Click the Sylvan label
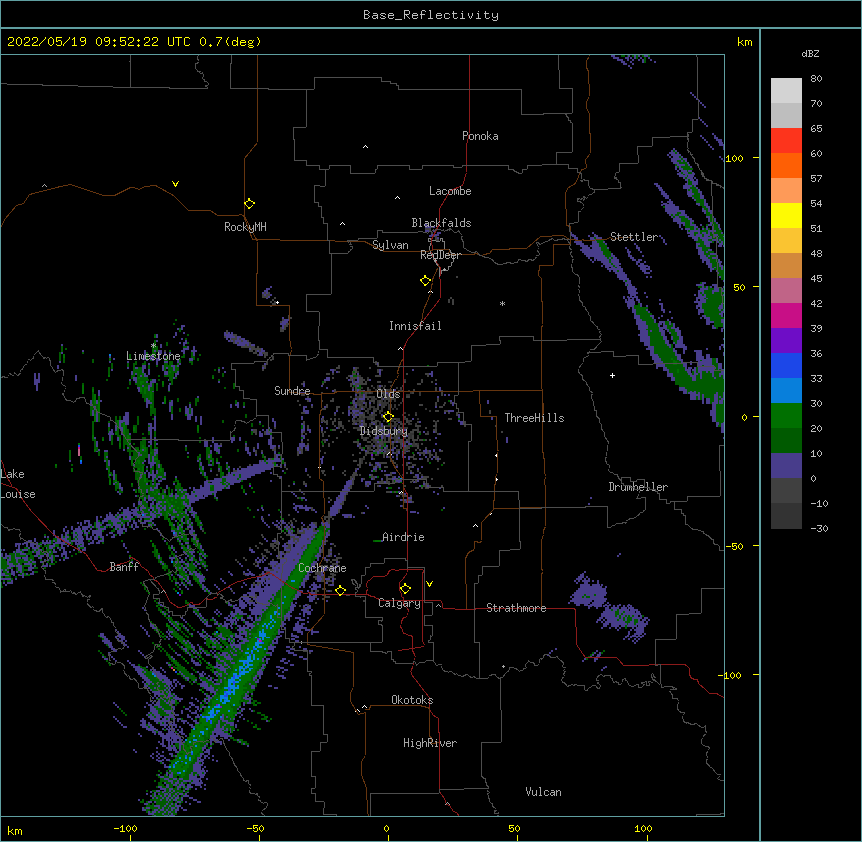 pyautogui.click(x=390, y=245)
